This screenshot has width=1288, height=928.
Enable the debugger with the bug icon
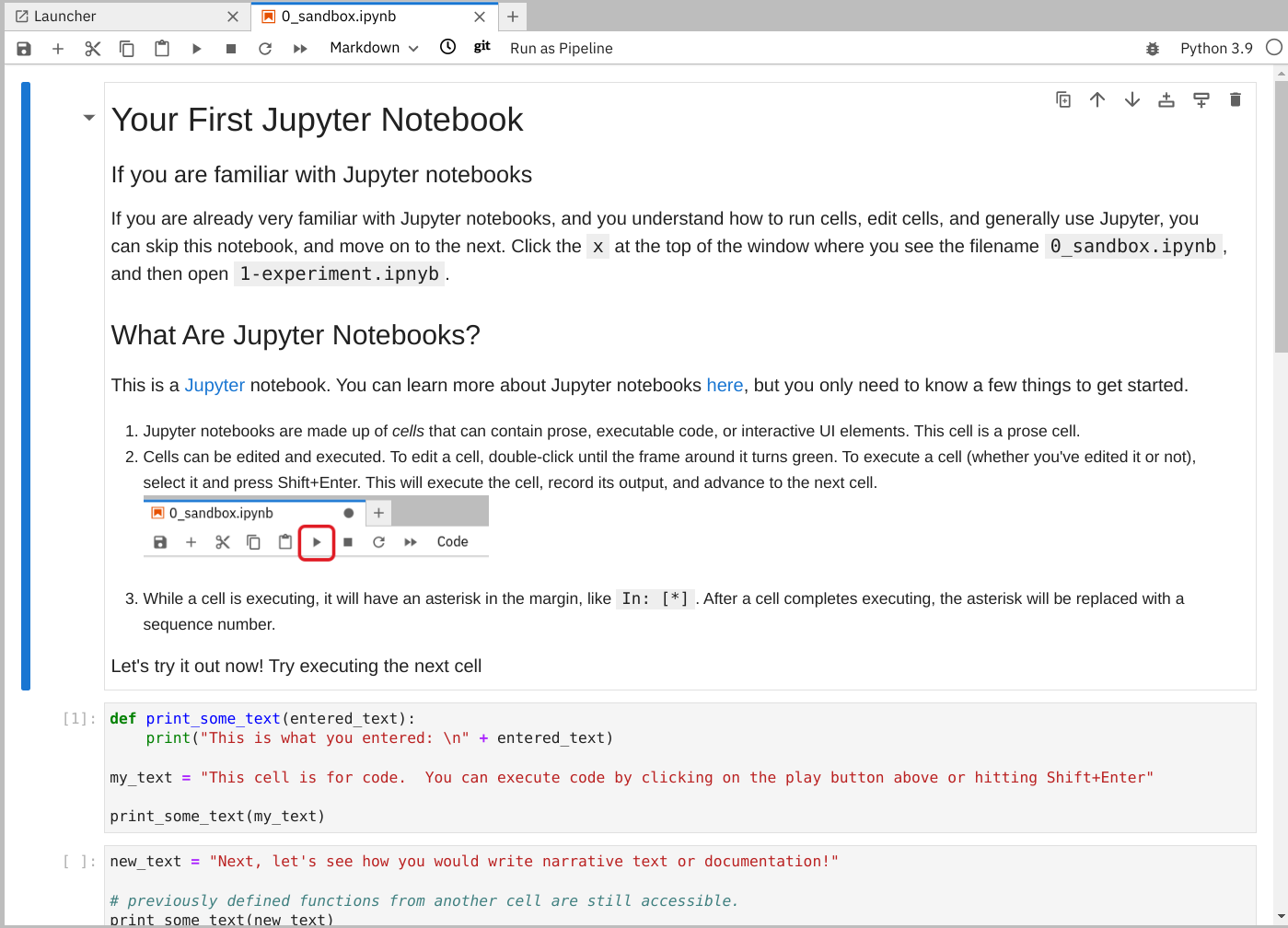1153,48
